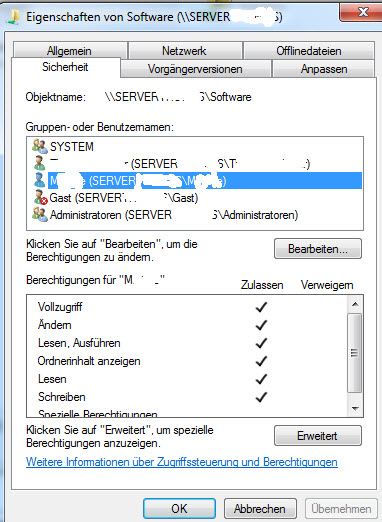Click scrollbar down arrow in permissions list
The height and width of the screenshot is (522, 382).
pyautogui.click(x=355, y=408)
